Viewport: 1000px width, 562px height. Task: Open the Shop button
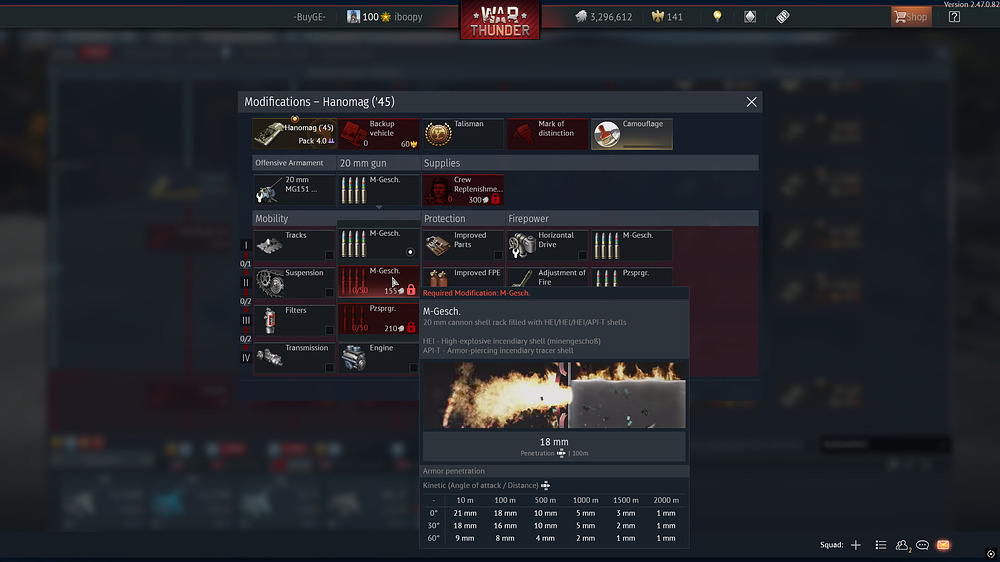[911, 17]
